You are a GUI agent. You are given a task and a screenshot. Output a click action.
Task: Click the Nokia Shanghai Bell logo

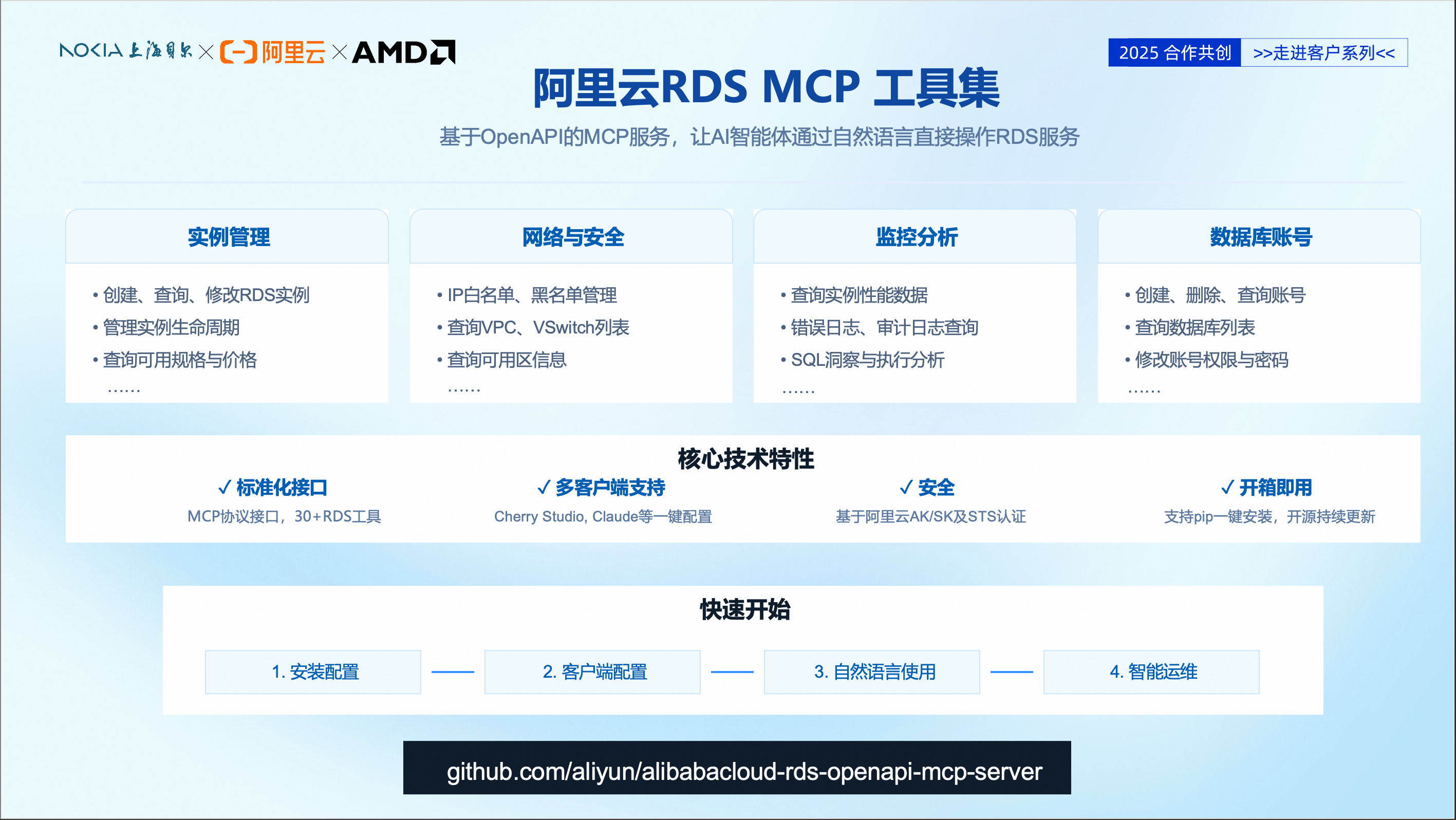point(125,51)
